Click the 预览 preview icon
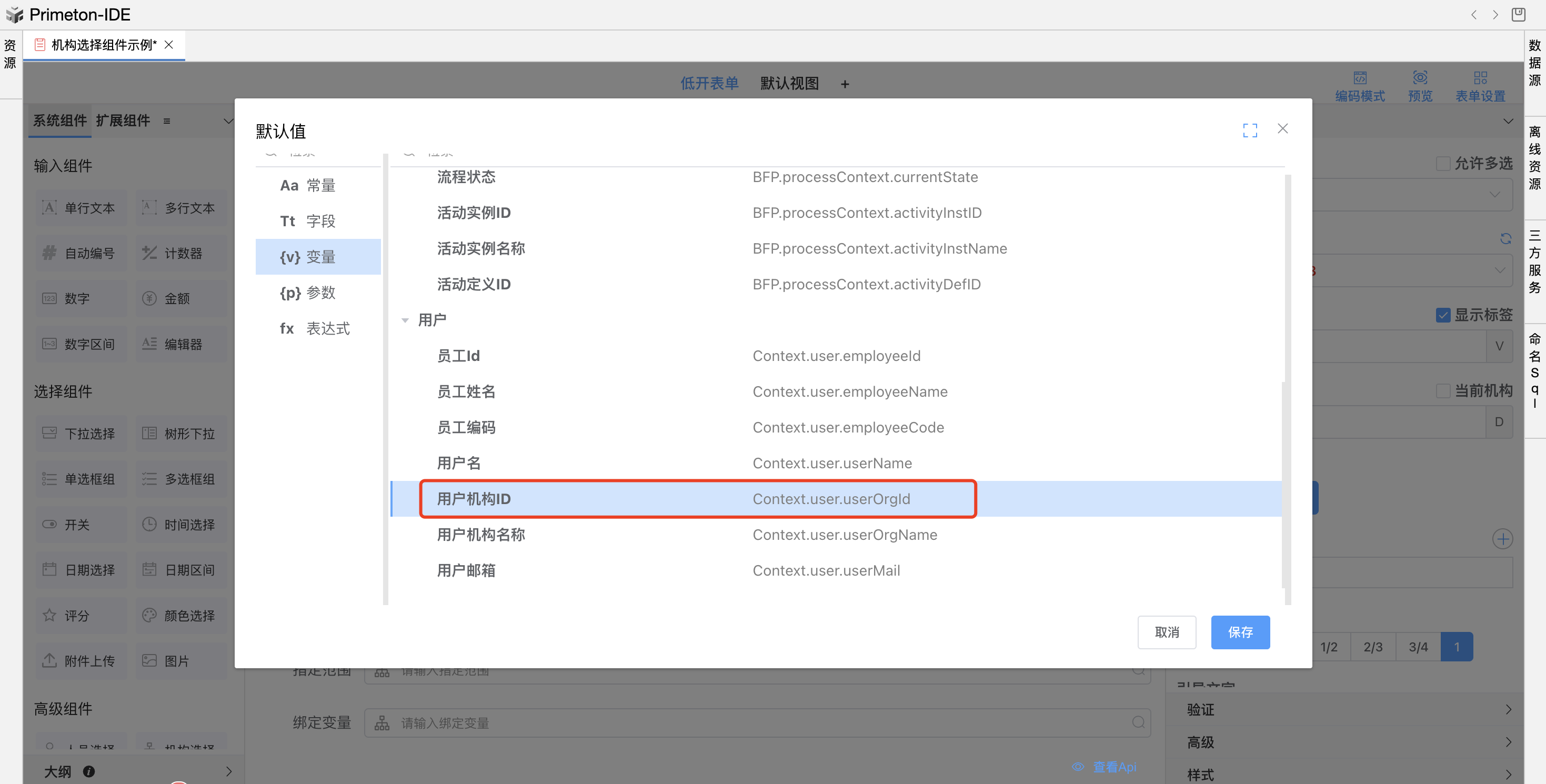Image resolution: width=1546 pixels, height=784 pixels. tap(1419, 78)
